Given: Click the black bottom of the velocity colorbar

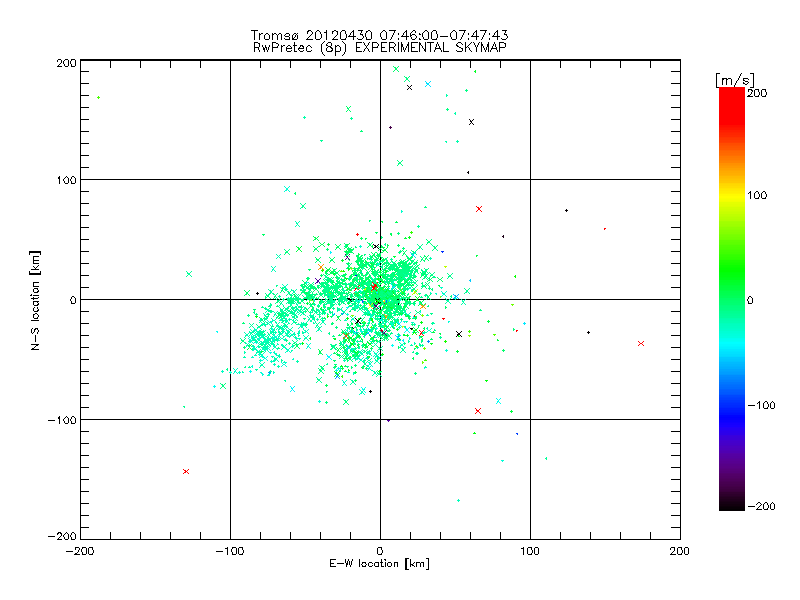Looking at the screenshot, I should point(732,503).
